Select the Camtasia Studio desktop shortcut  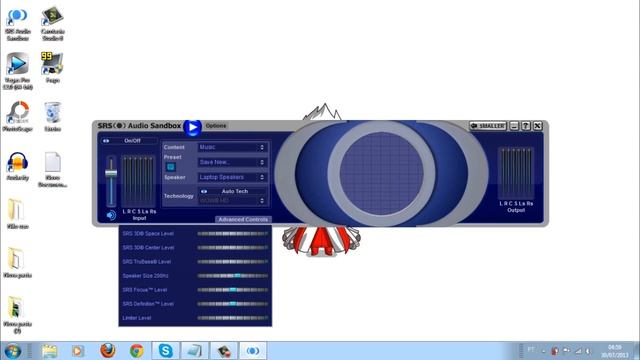(x=53, y=24)
